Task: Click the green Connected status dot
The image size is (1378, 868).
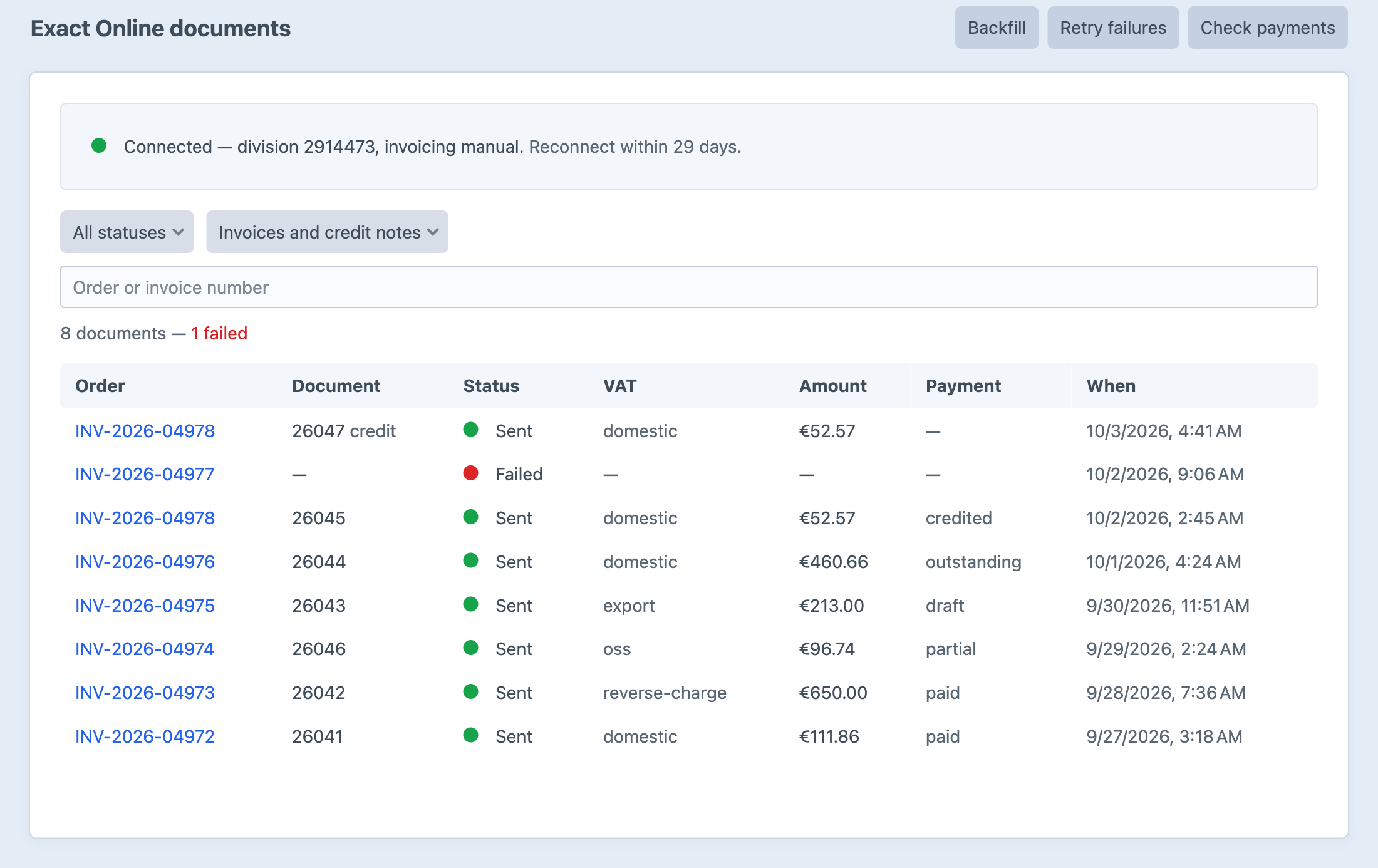Action: 99,146
